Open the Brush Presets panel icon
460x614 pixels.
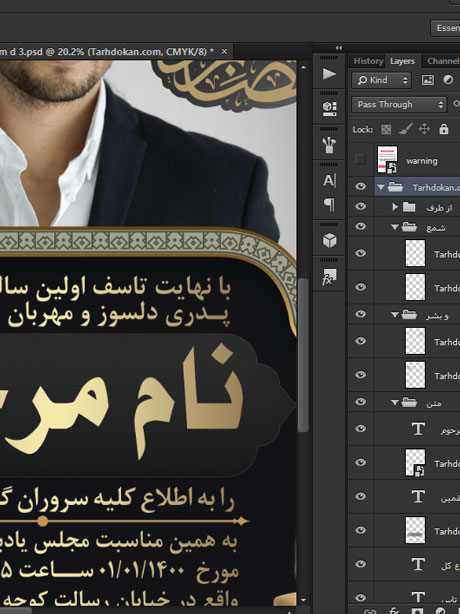click(x=329, y=145)
